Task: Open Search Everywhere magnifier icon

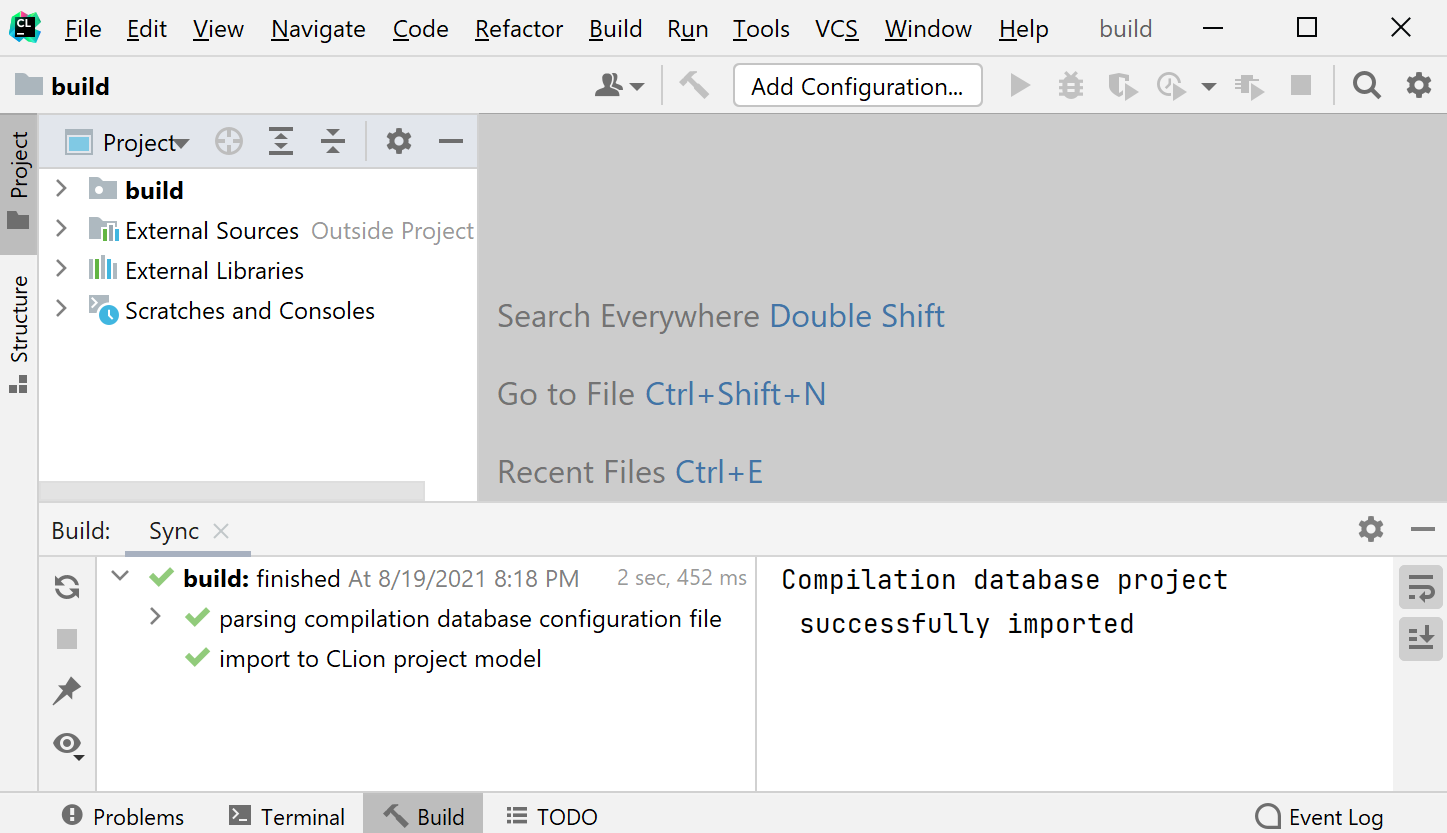Action: [x=1366, y=86]
